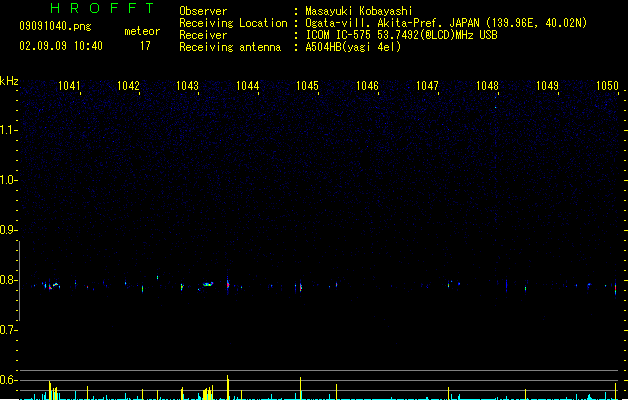Click the 1045 time axis label
This screenshot has height=400, width=629.
[x=307, y=86]
